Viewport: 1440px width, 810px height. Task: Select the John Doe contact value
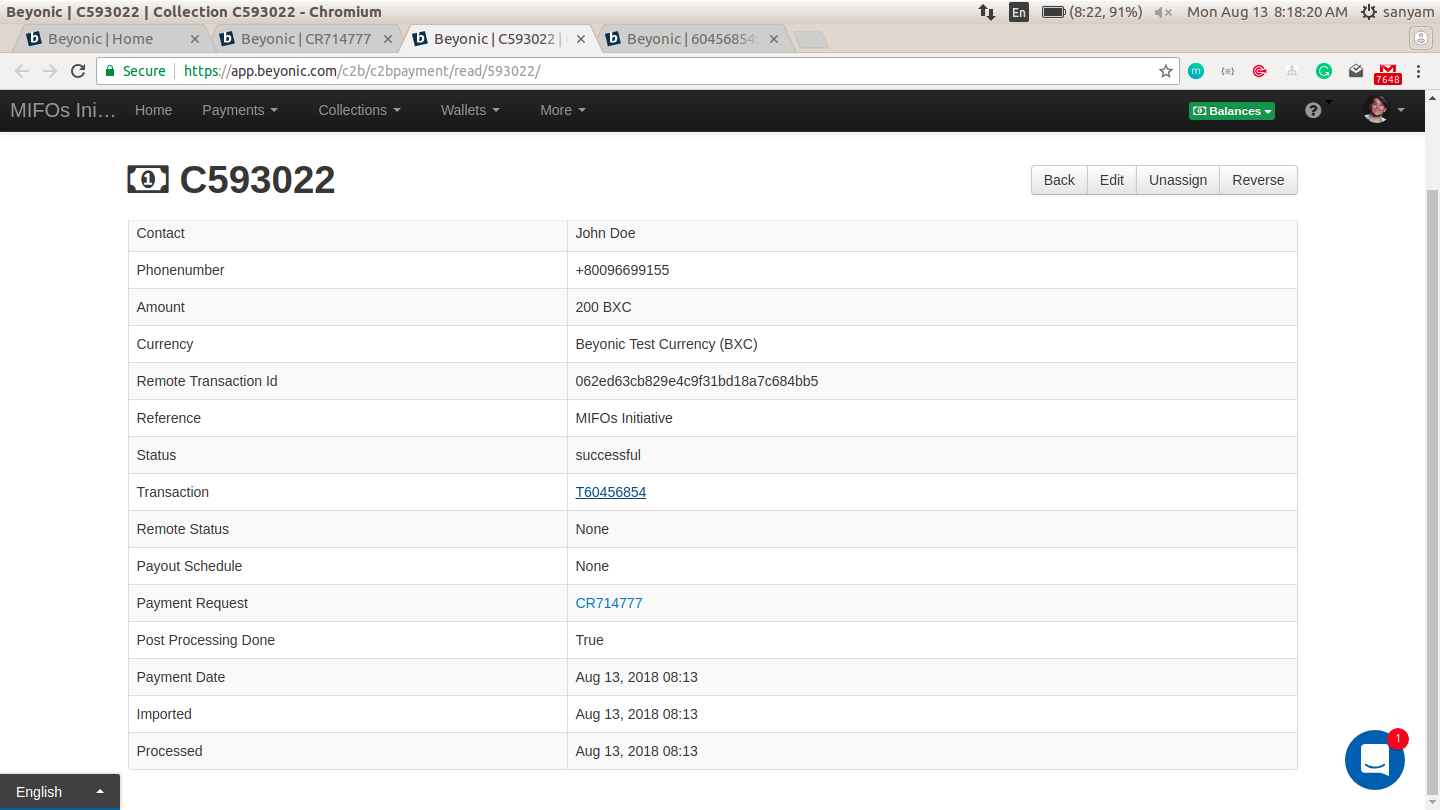[x=606, y=233]
